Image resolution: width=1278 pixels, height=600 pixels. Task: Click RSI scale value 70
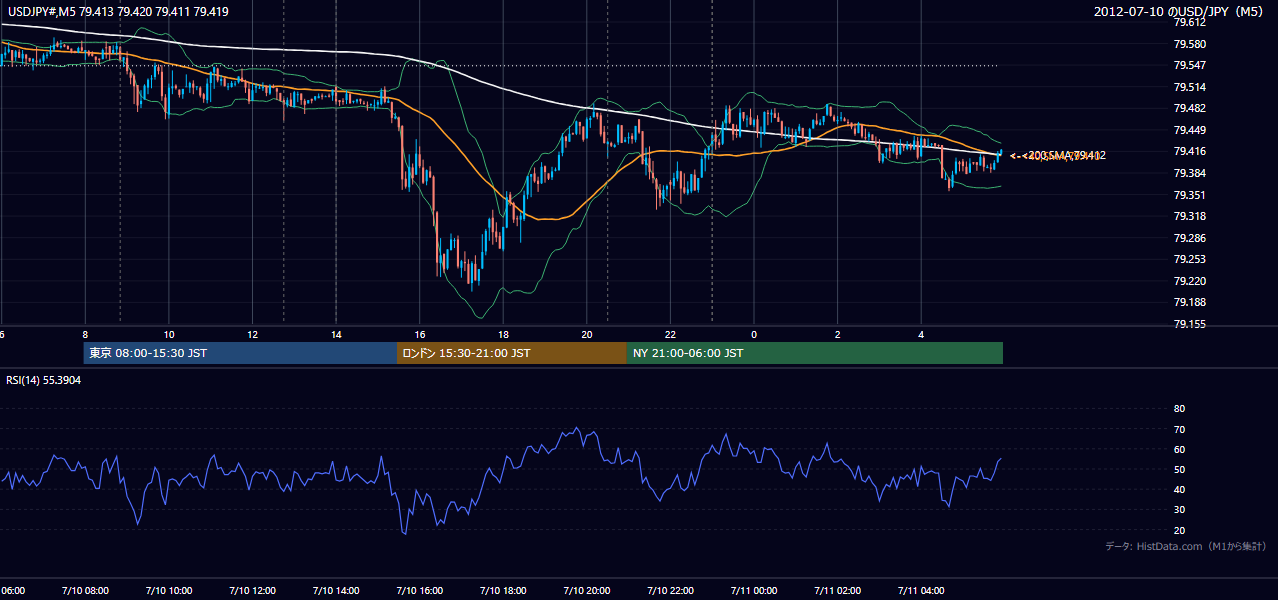(x=1180, y=429)
